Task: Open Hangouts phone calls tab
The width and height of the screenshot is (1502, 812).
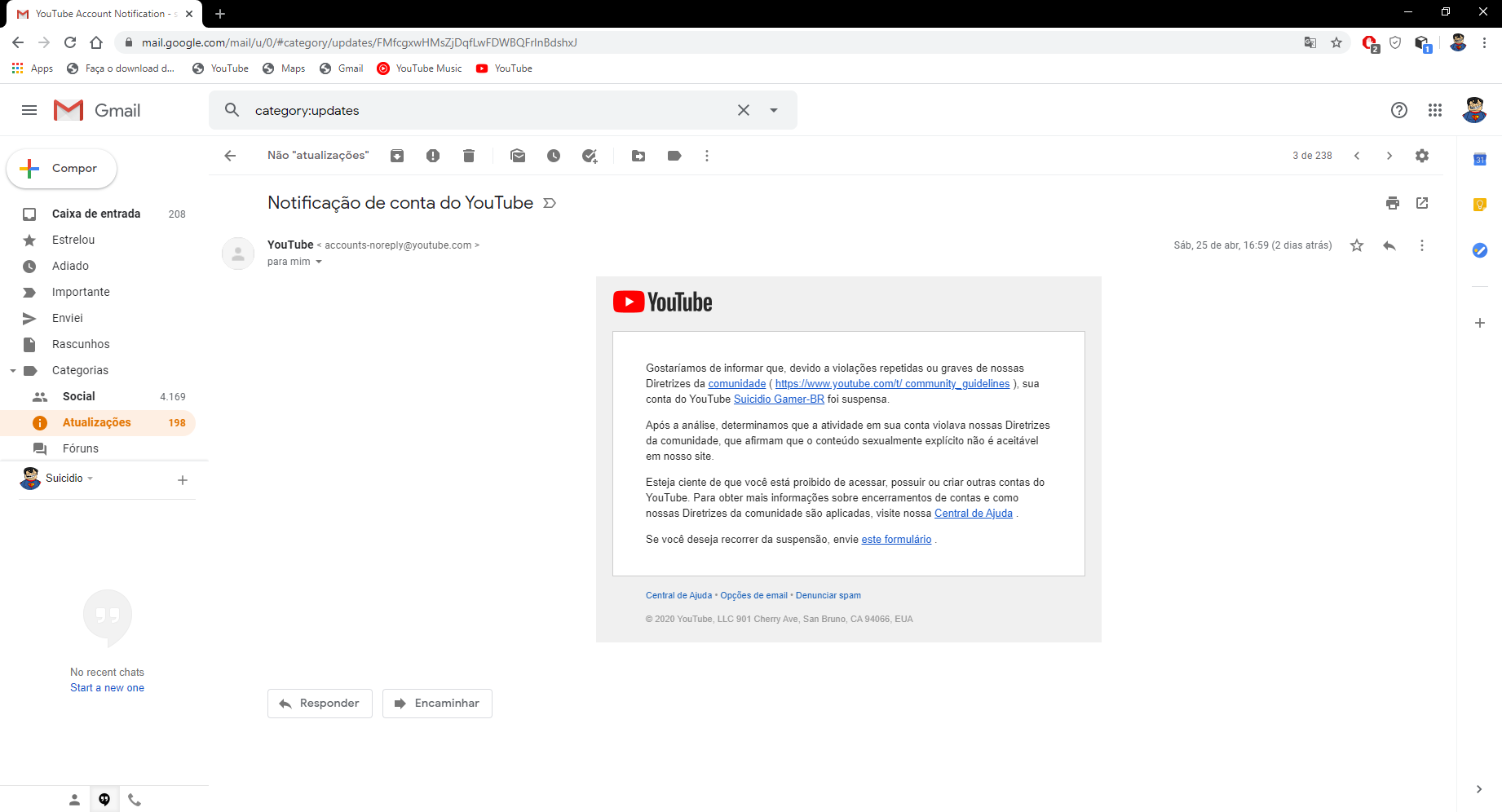Action: [x=135, y=800]
